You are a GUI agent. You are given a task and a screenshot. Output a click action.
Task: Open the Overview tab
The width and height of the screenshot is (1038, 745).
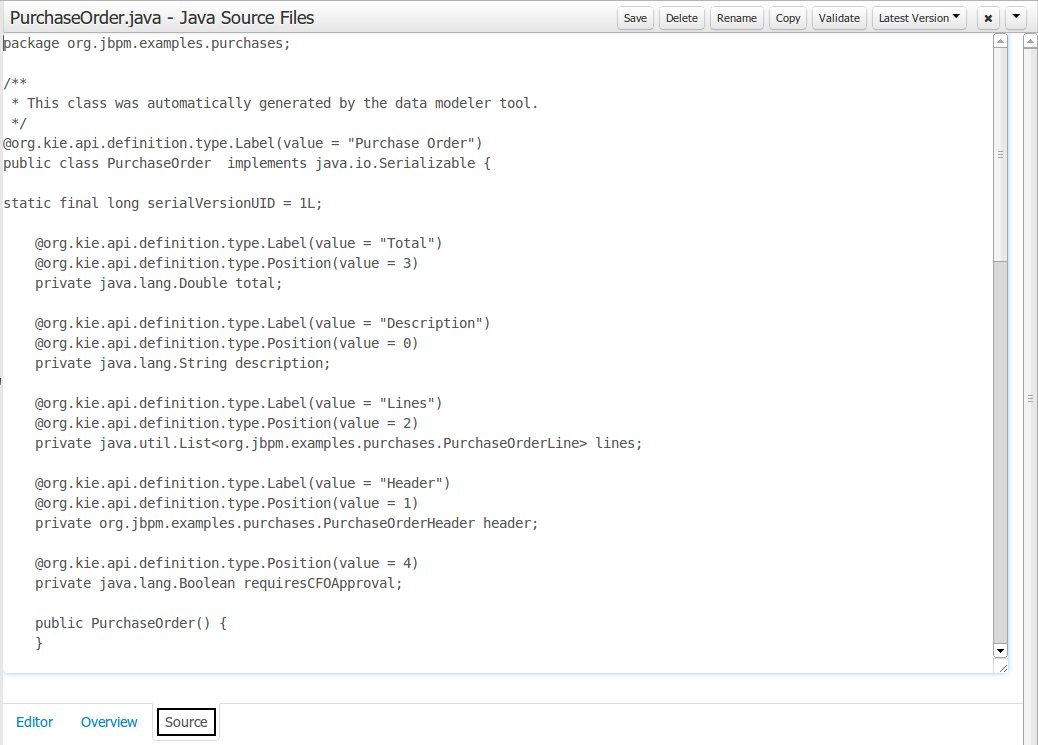click(109, 722)
